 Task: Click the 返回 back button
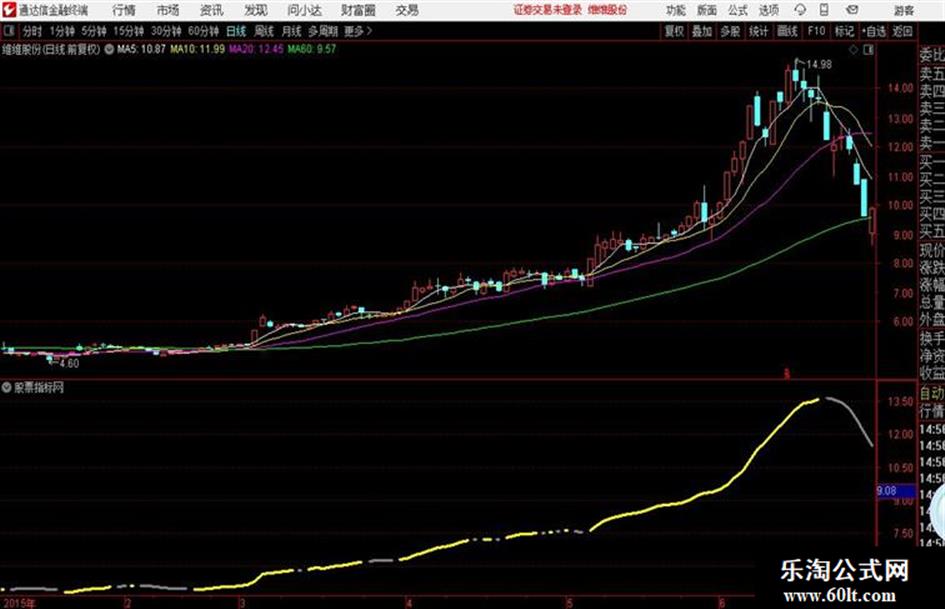[903, 31]
